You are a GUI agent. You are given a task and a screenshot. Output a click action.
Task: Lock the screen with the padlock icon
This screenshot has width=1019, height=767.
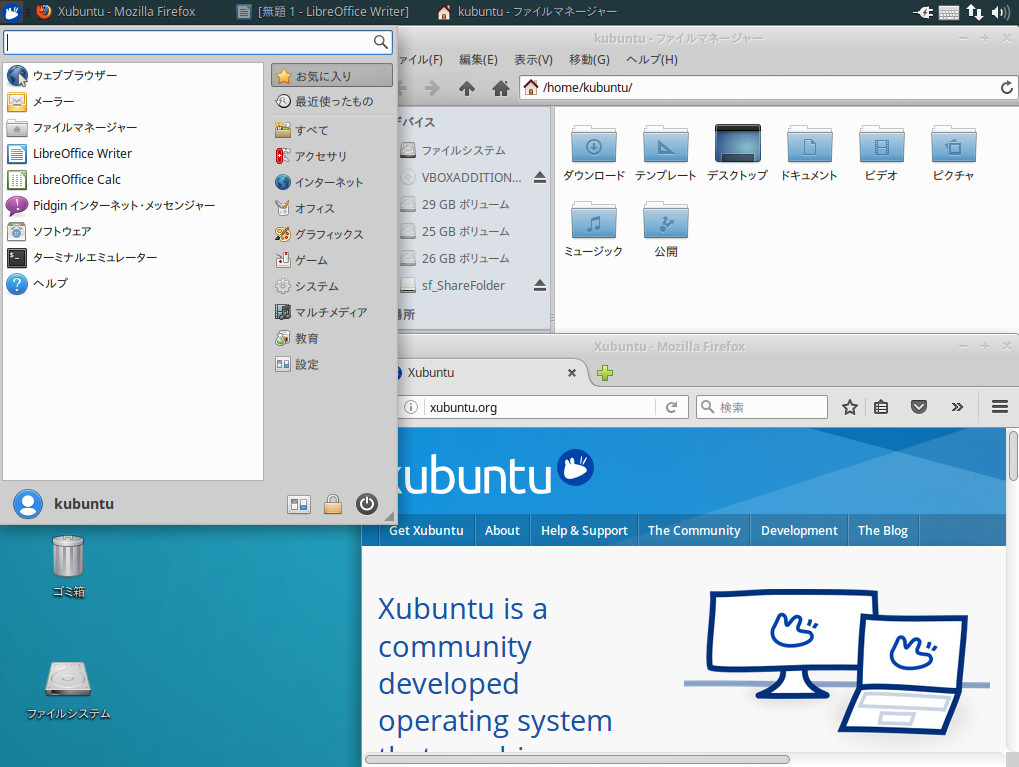tap(333, 504)
